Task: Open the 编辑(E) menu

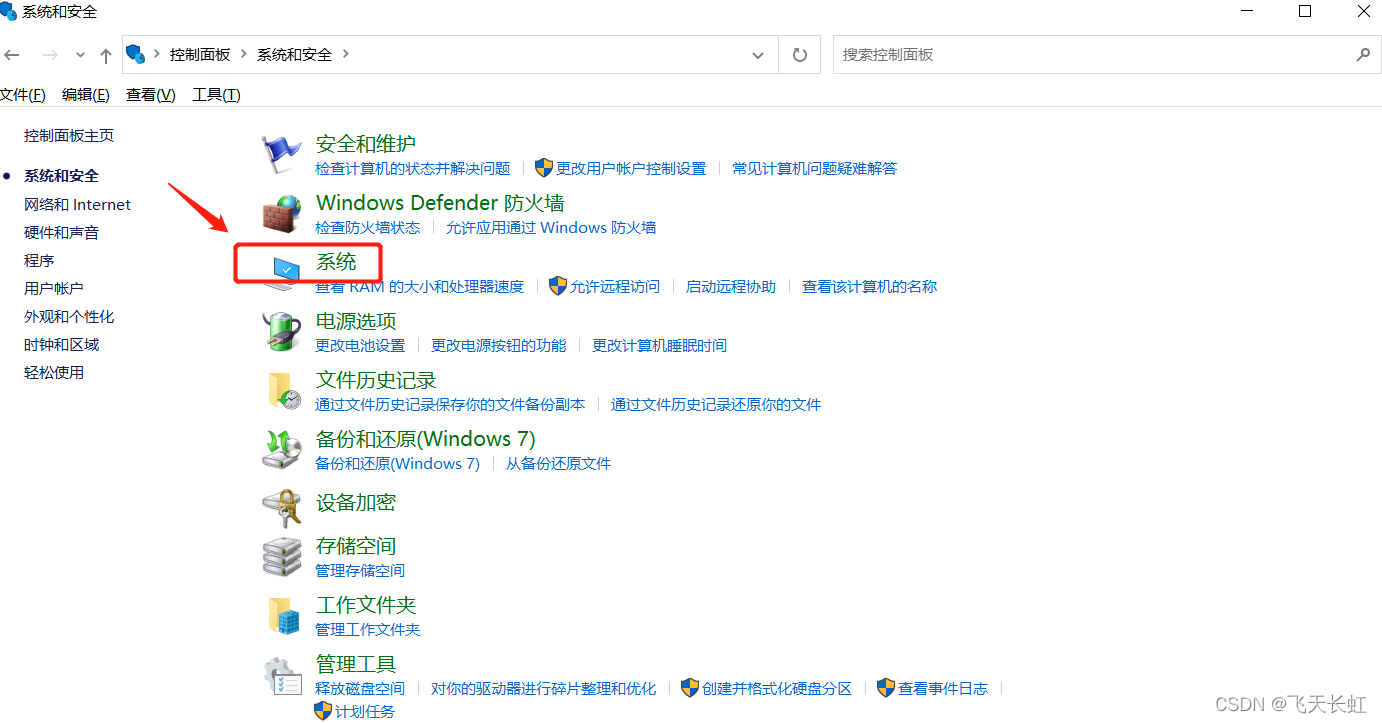Action: pos(86,95)
